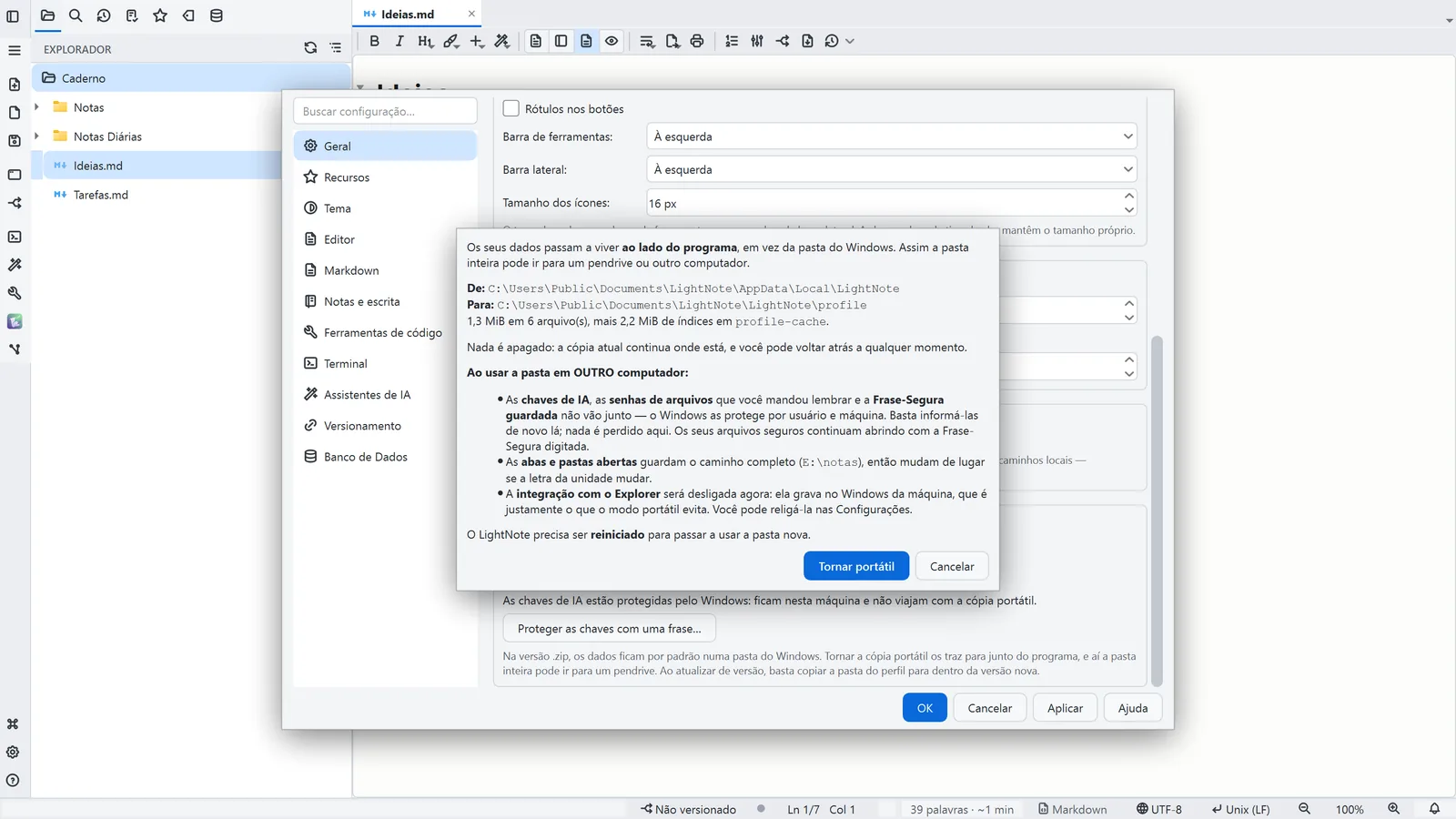Toggle the preview eye icon in the toolbar
The height and width of the screenshot is (819, 1456).
coord(612,41)
